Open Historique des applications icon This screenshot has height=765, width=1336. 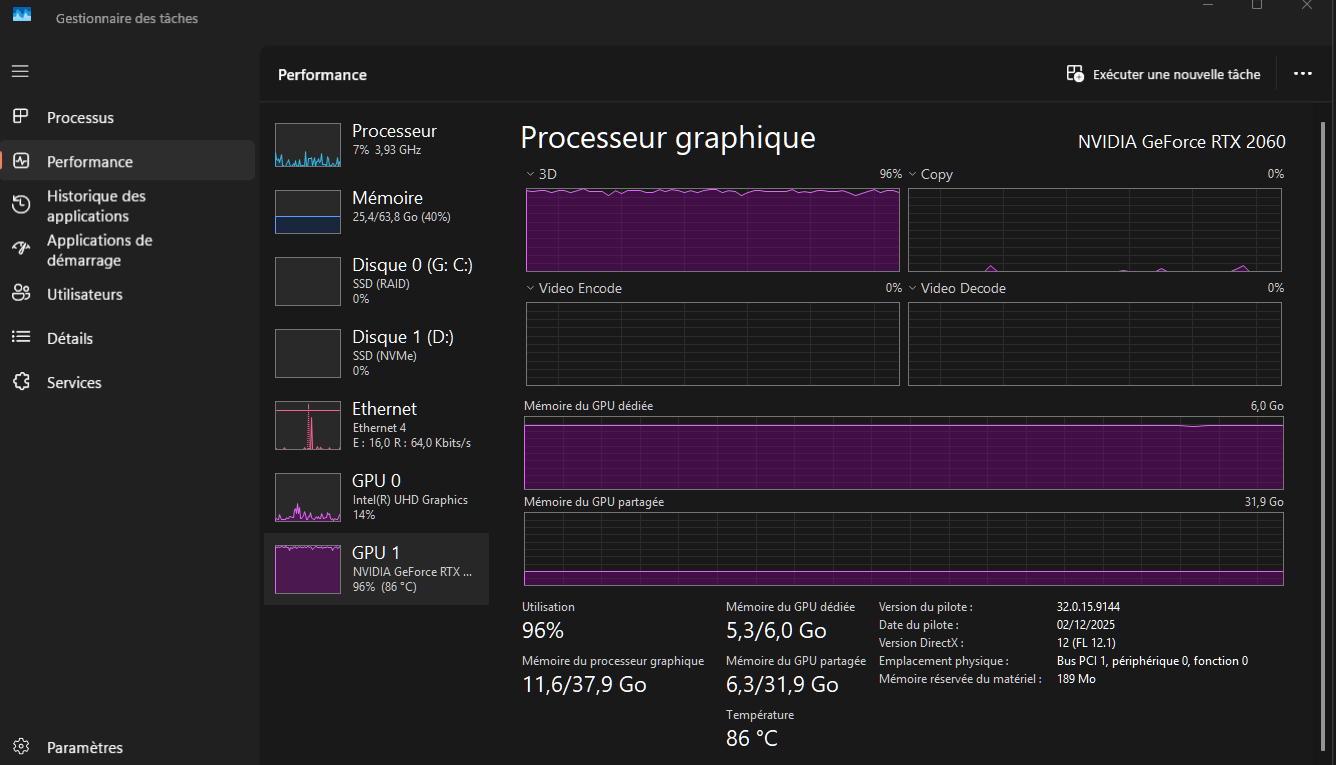(x=21, y=205)
